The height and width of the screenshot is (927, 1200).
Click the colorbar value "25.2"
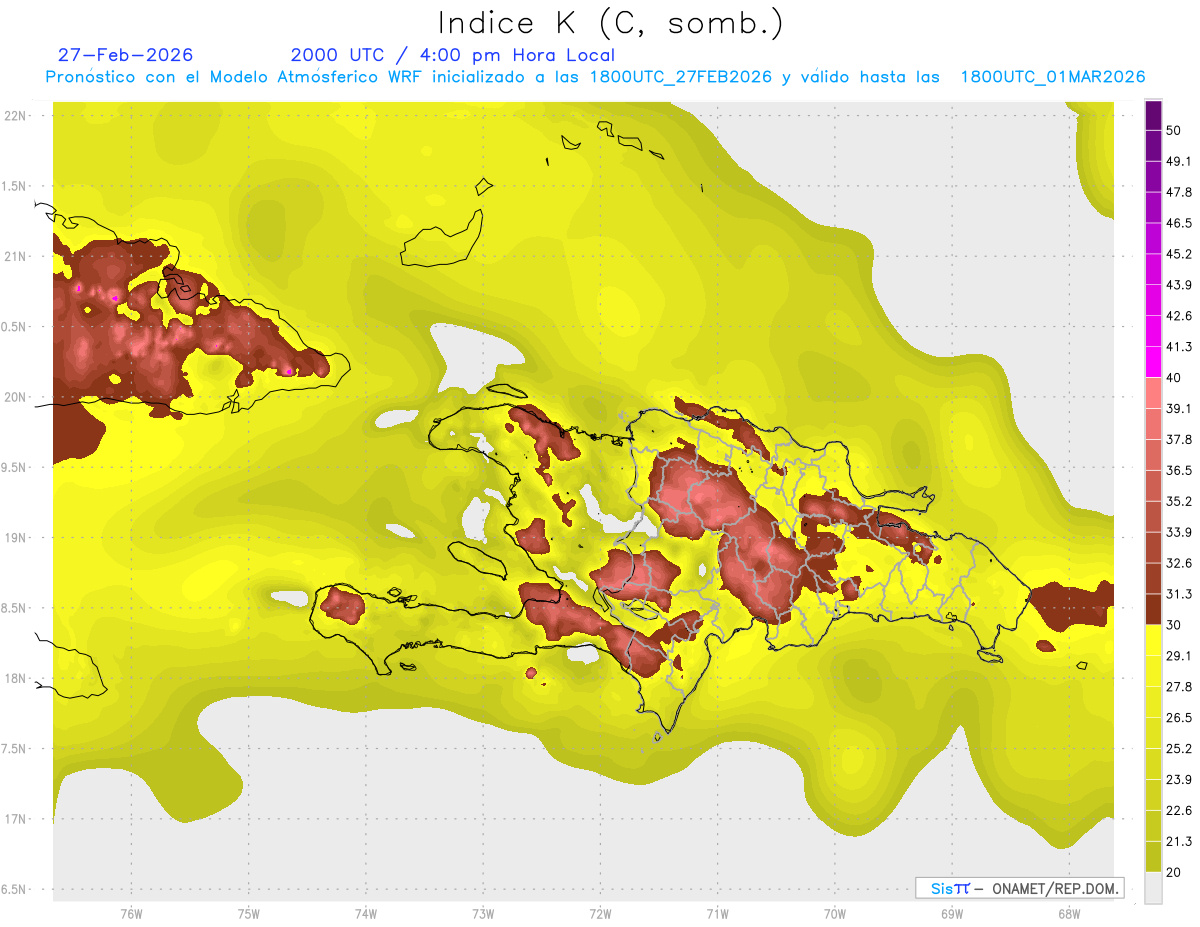[1179, 749]
